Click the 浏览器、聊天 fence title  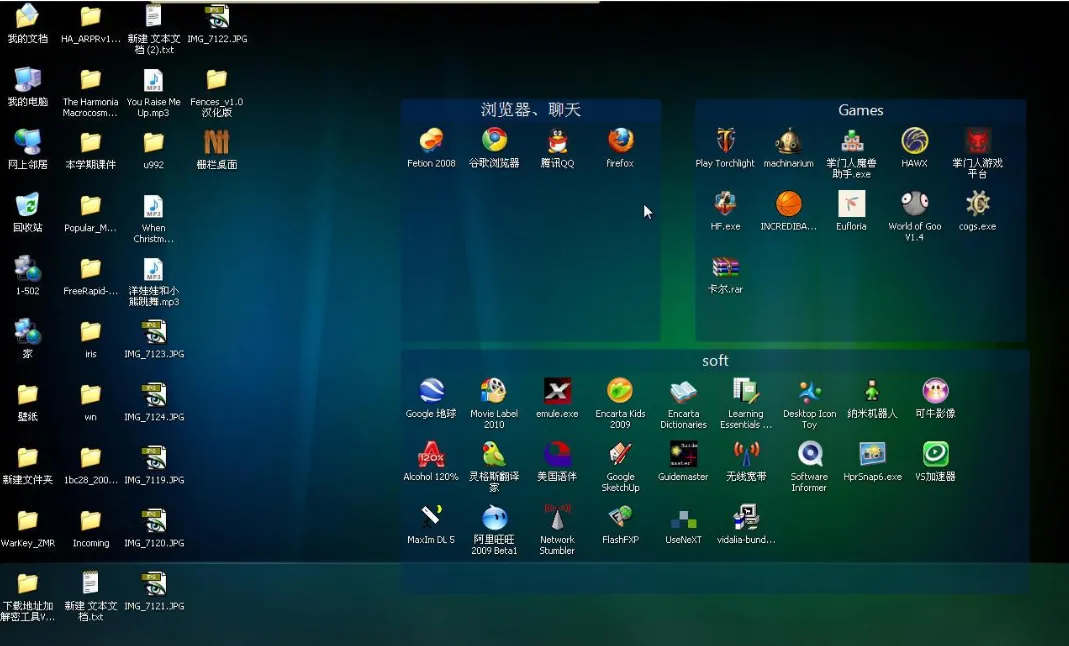pyautogui.click(x=530, y=109)
